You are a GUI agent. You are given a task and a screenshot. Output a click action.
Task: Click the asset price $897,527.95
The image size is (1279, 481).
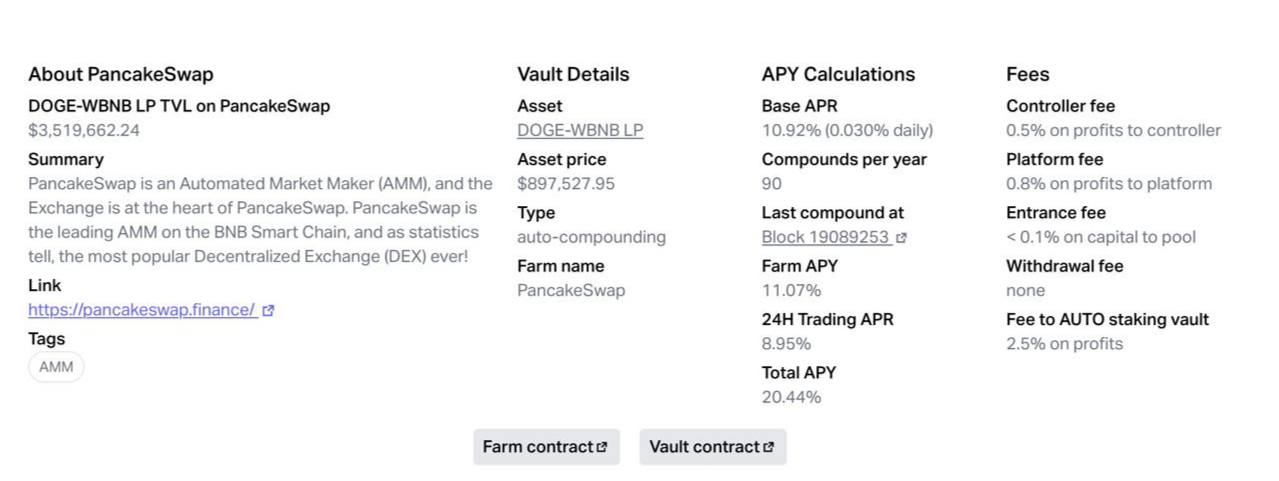pos(566,184)
